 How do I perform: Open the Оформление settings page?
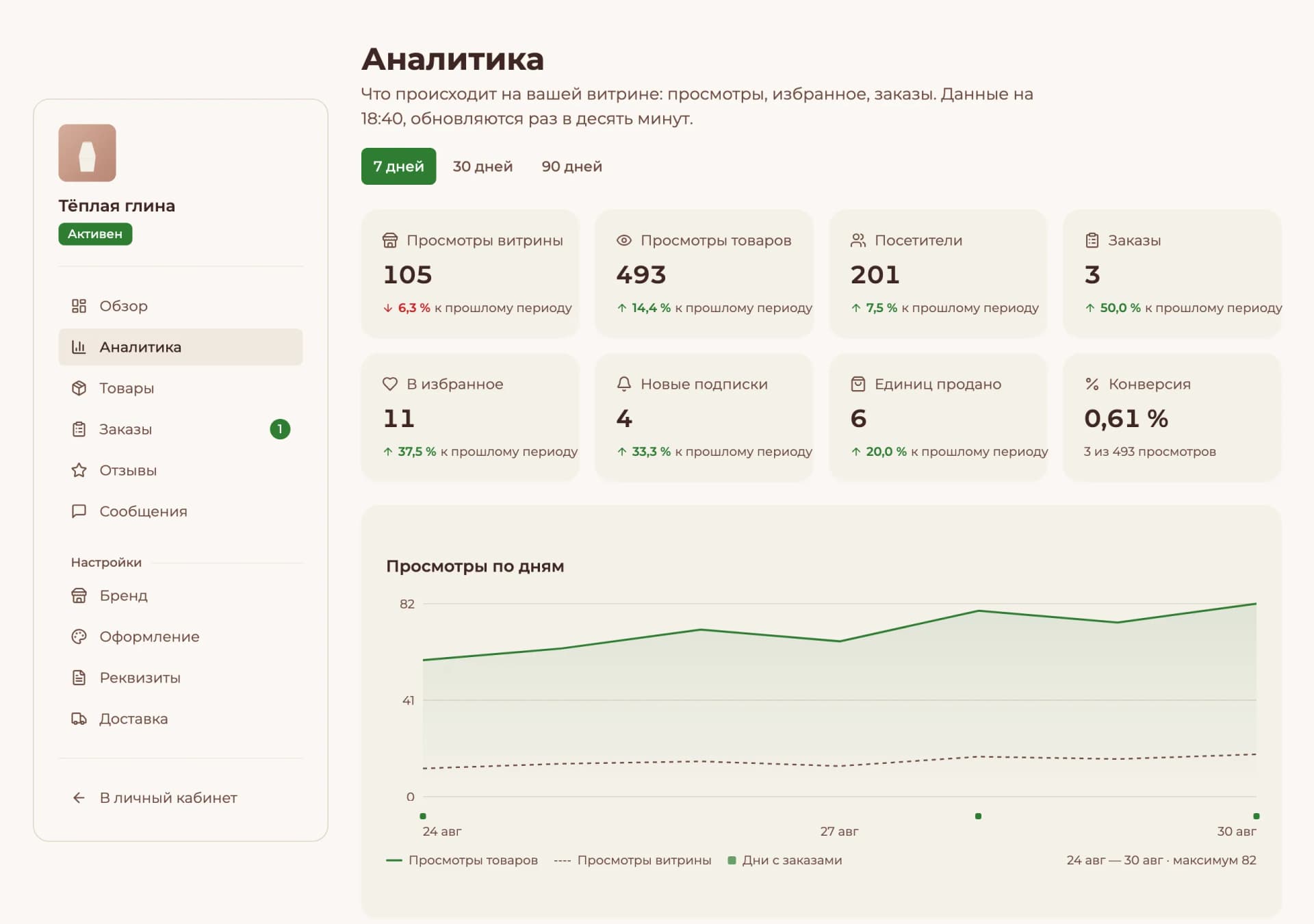coord(181,637)
